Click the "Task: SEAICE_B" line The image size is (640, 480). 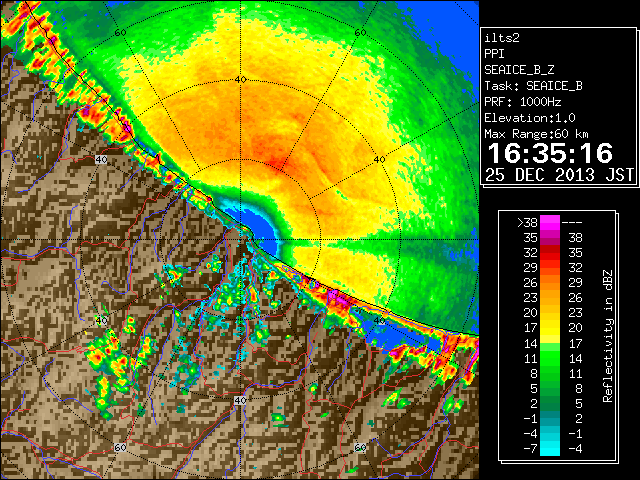[x=533, y=86]
